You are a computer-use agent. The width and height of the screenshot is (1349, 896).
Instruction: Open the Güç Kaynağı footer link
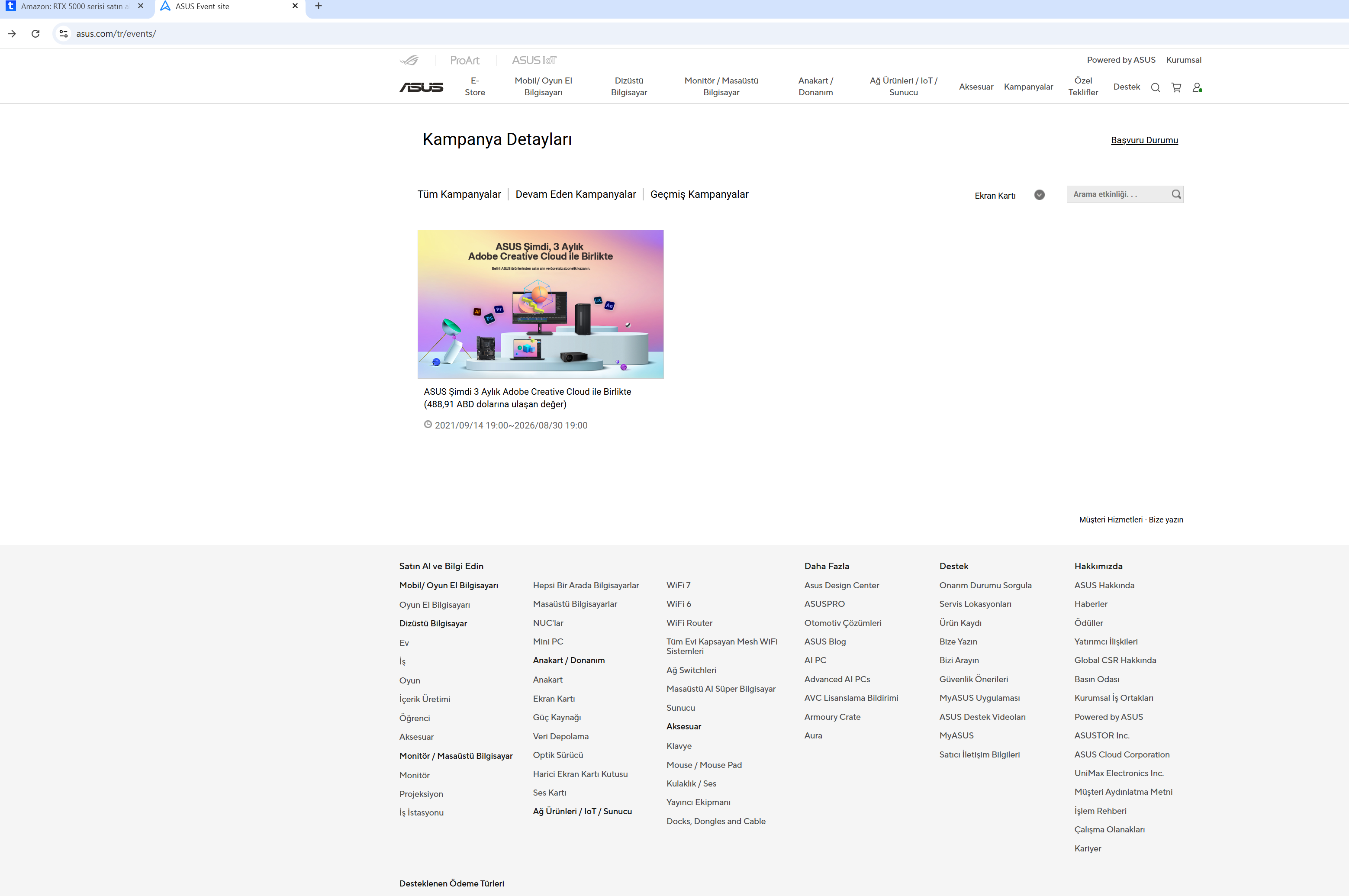(x=557, y=717)
